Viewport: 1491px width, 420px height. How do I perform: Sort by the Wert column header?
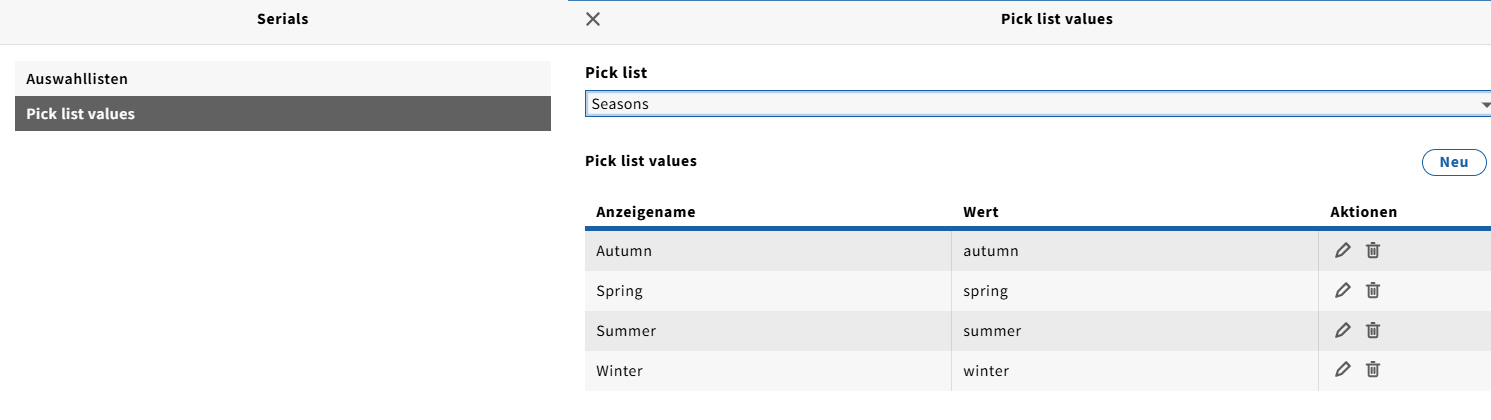pyautogui.click(x=981, y=212)
